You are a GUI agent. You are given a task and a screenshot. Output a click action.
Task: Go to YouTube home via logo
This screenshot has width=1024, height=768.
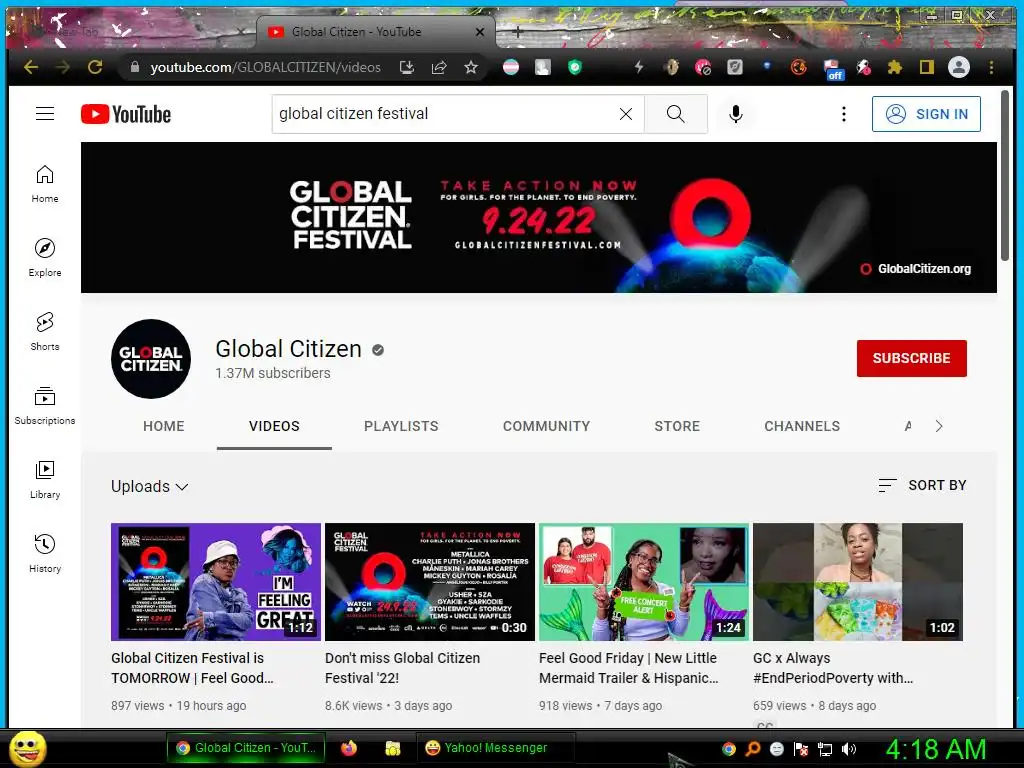[x=126, y=114]
